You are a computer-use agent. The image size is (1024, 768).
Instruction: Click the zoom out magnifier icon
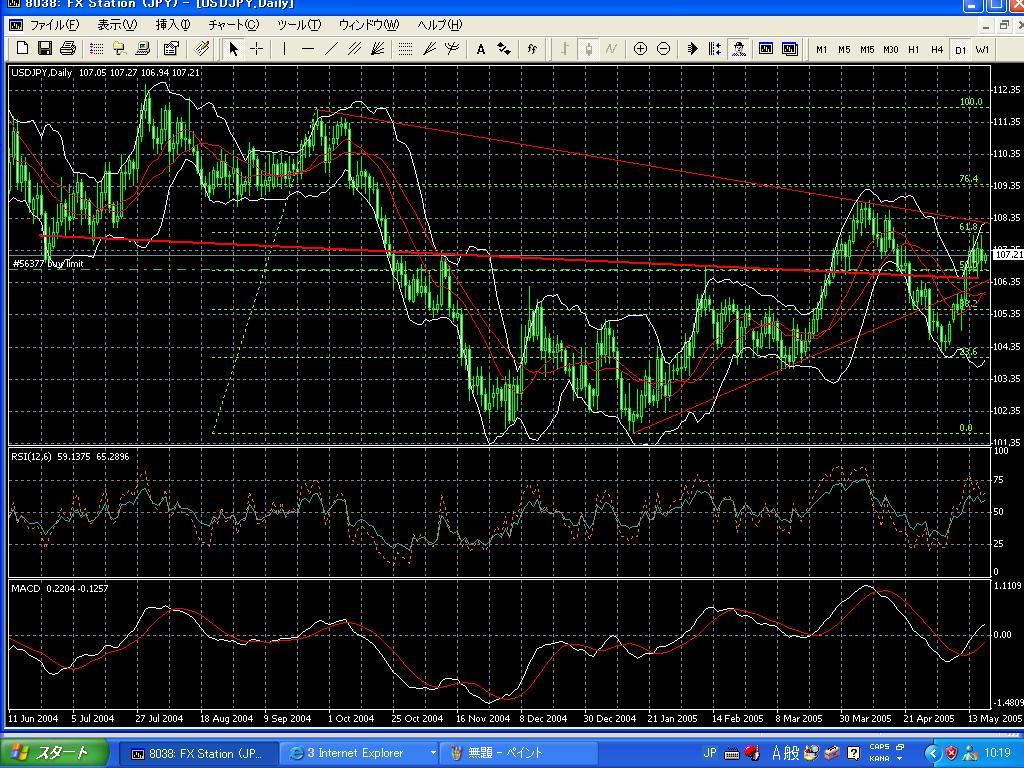coord(662,48)
